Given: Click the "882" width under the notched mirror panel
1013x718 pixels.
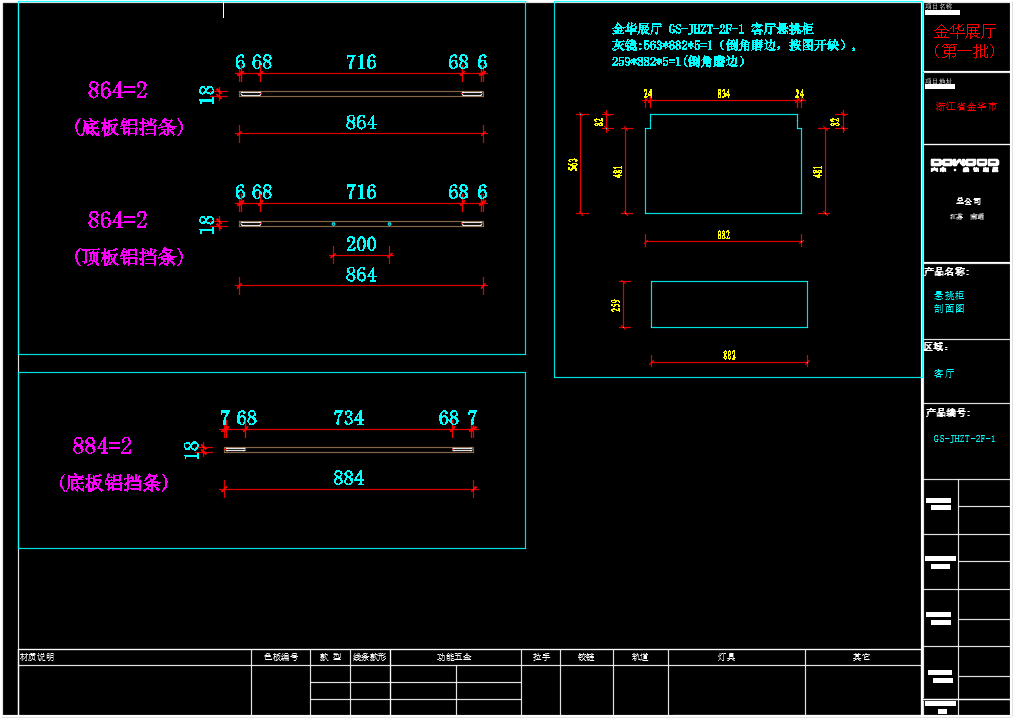Looking at the screenshot, I should [724, 235].
